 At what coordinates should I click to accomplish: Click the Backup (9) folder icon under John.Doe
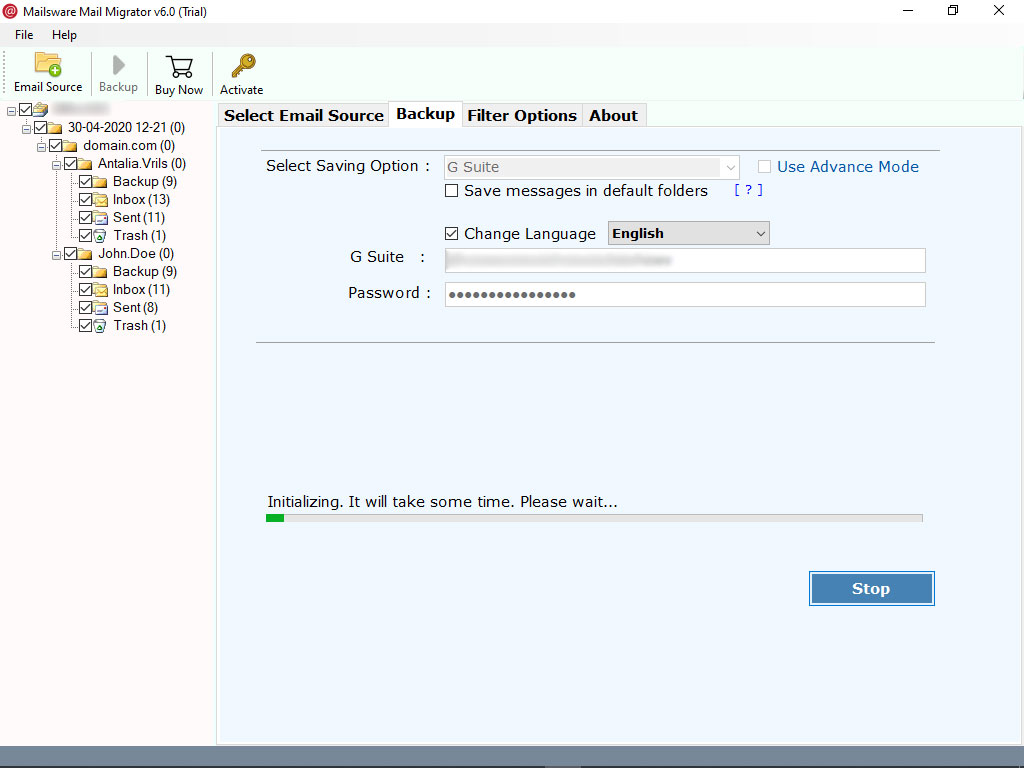[x=101, y=272]
